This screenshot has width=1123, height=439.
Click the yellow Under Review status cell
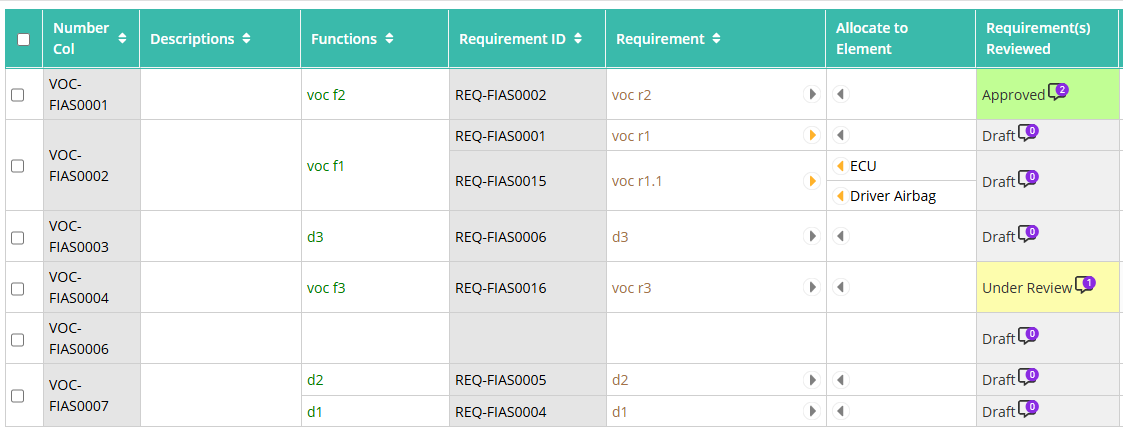[x=1047, y=287]
